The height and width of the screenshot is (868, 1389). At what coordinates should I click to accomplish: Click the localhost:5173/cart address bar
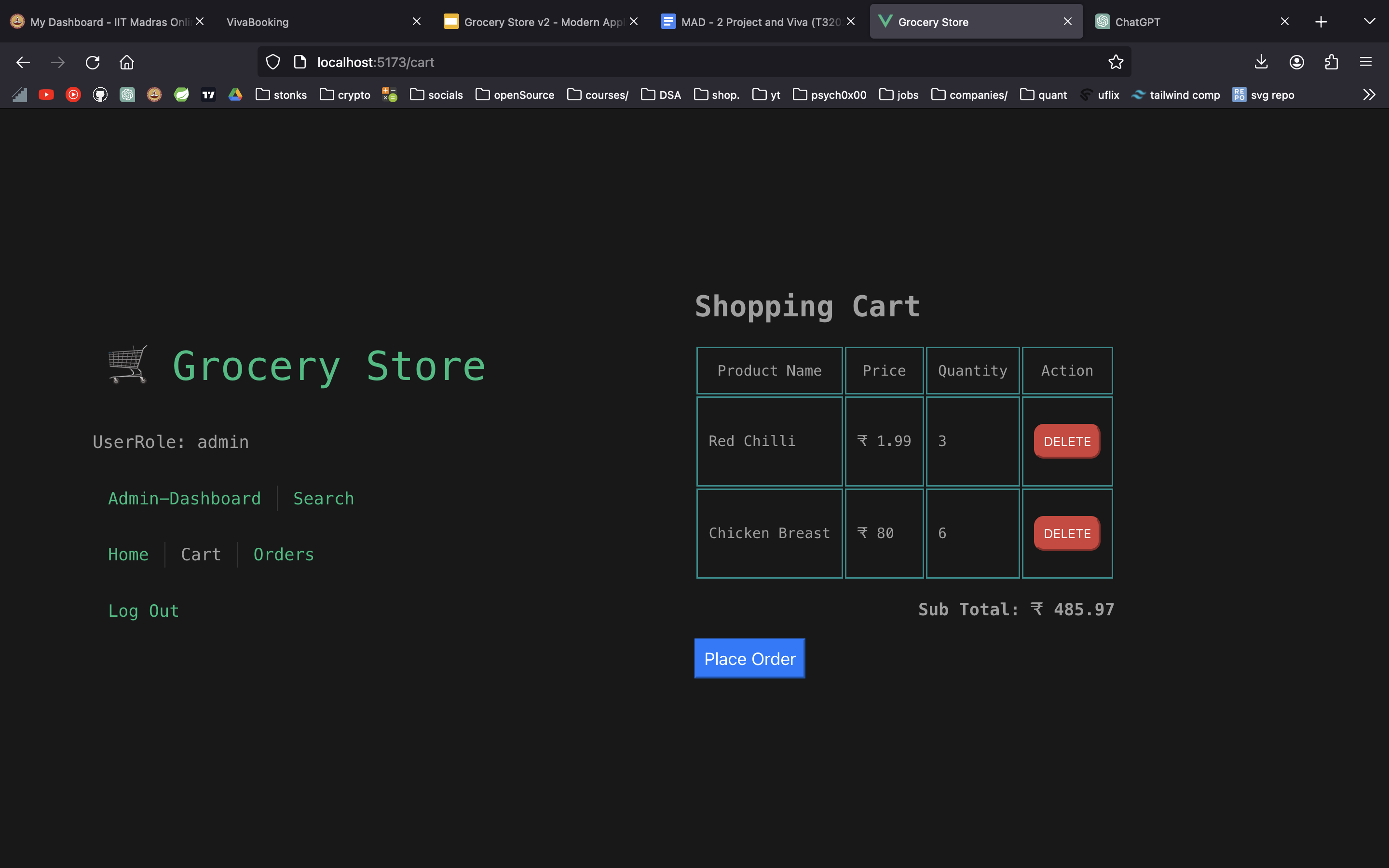coord(694,62)
